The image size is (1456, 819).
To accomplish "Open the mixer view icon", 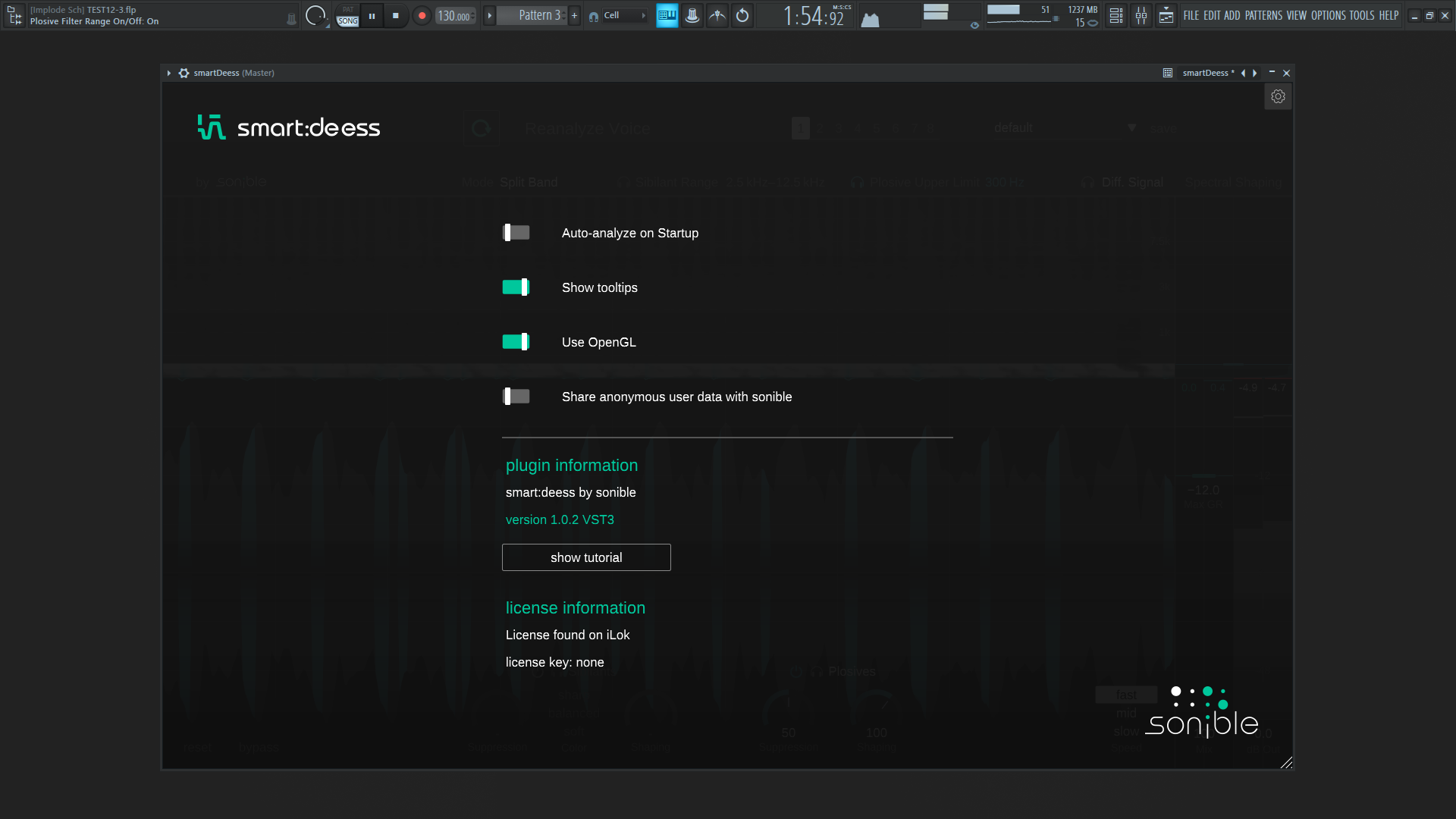I will point(1141,15).
